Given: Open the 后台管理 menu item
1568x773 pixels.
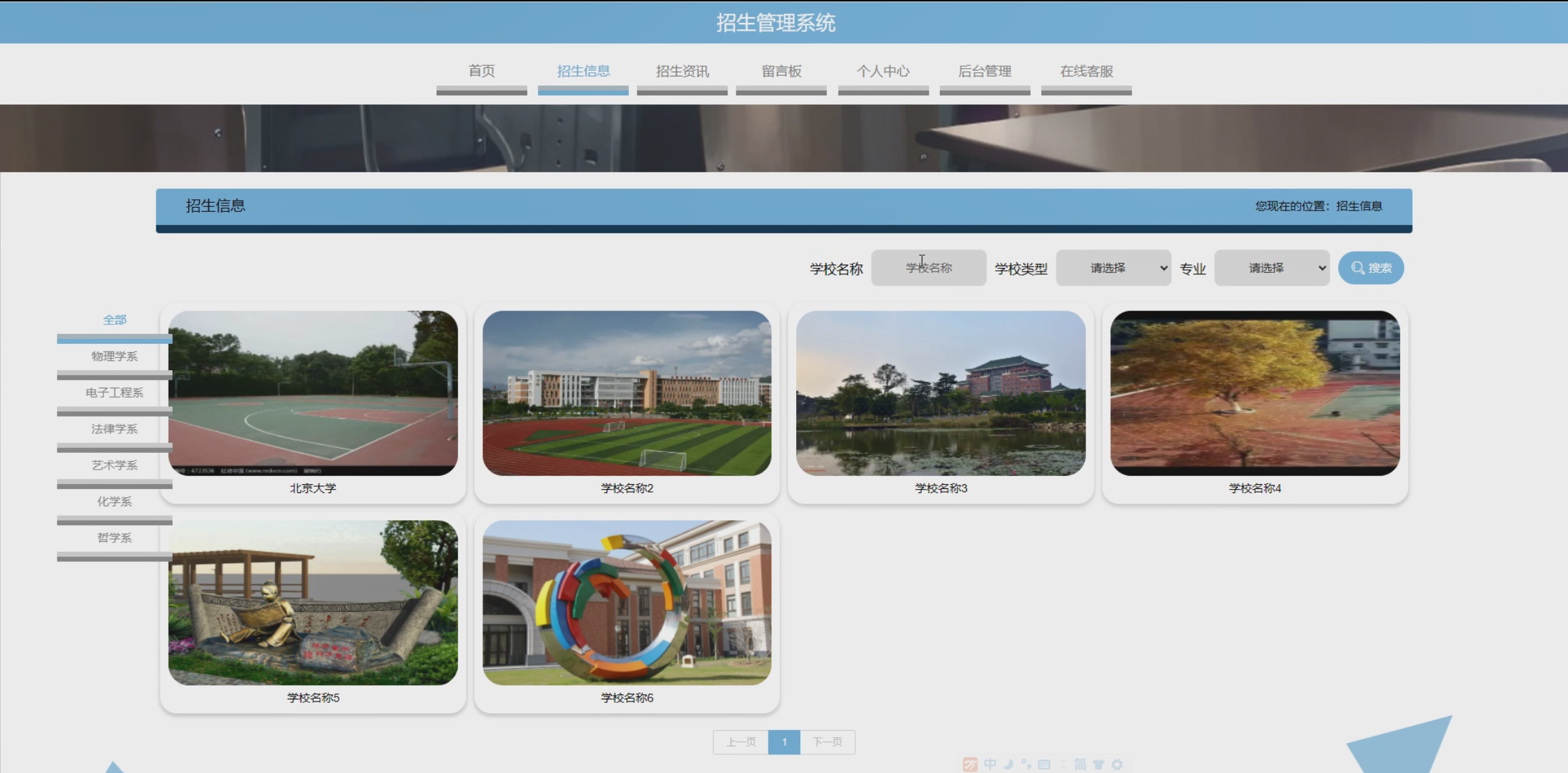Looking at the screenshot, I should (x=984, y=72).
